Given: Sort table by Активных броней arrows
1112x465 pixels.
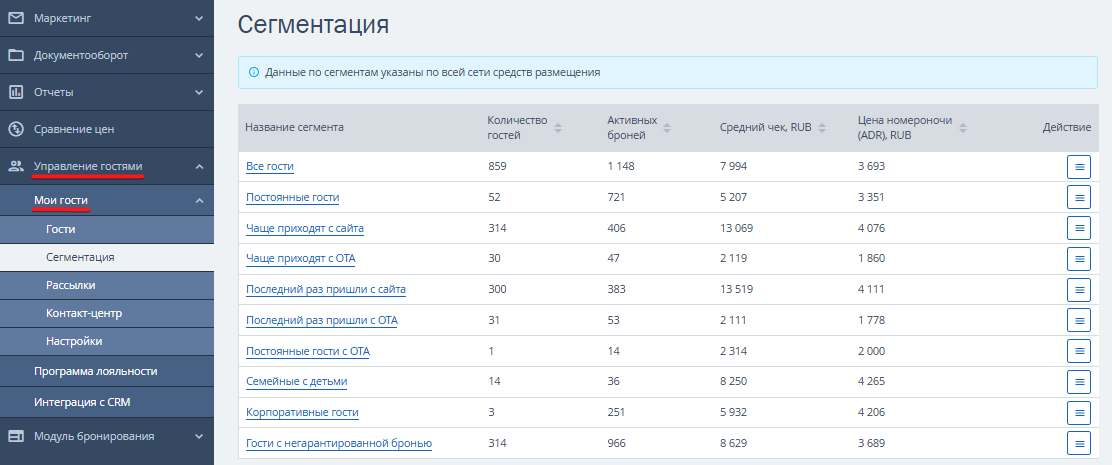Looking at the screenshot, I should click(x=667, y=128).
